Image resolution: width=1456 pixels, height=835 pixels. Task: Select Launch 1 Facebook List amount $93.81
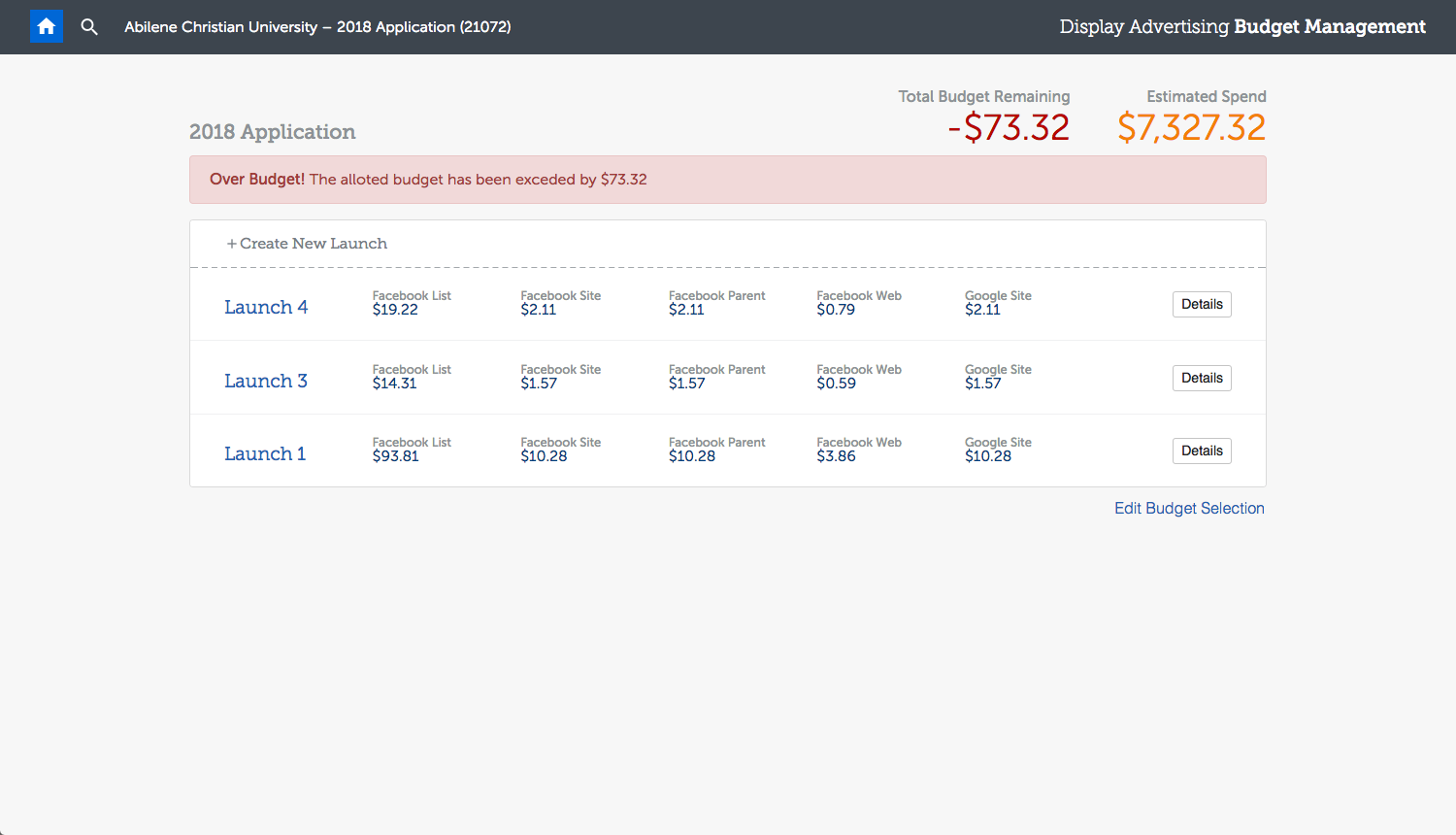coord(396,456)
